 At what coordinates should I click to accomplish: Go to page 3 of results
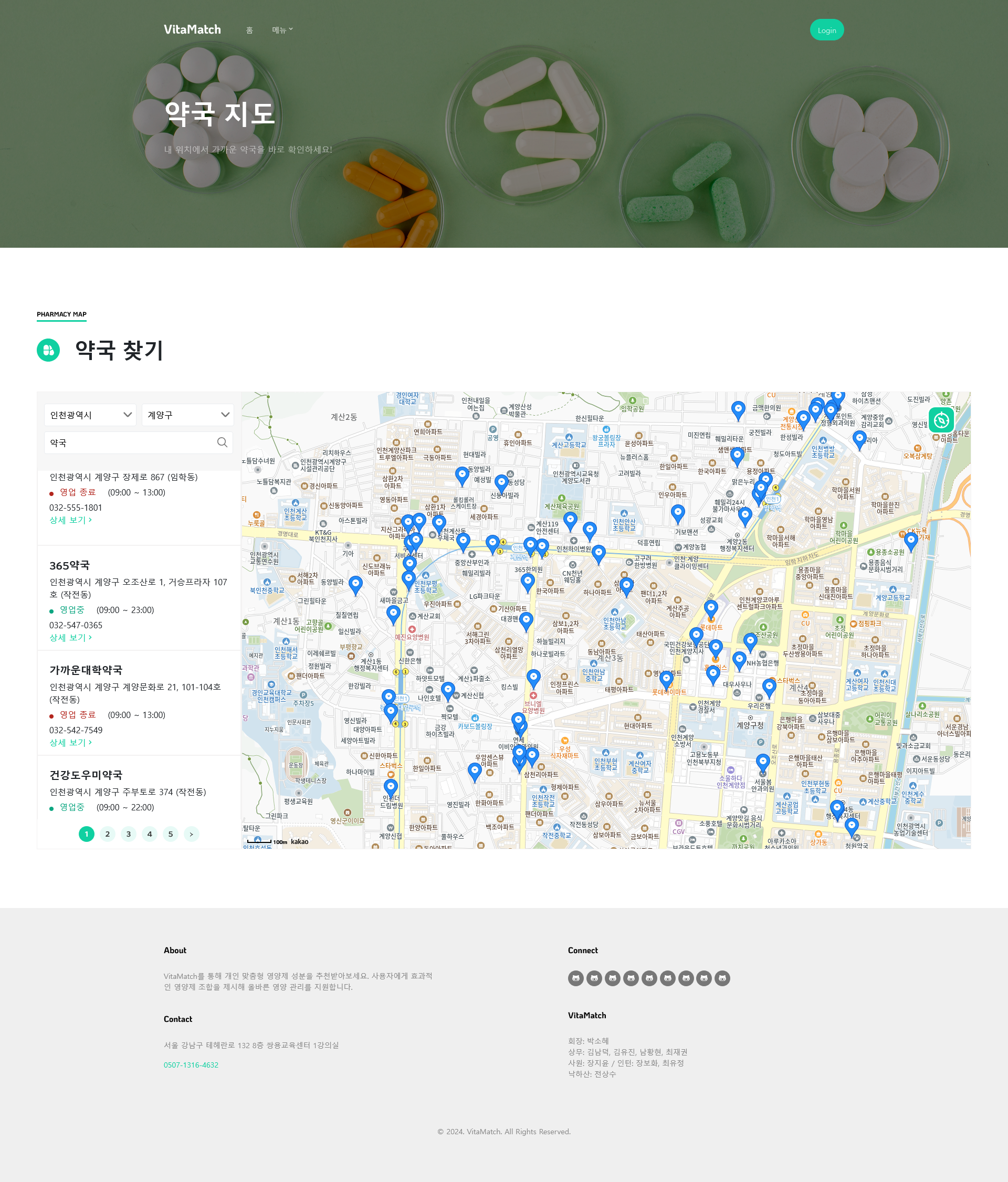pyautogui.click(x=128, y=834)
